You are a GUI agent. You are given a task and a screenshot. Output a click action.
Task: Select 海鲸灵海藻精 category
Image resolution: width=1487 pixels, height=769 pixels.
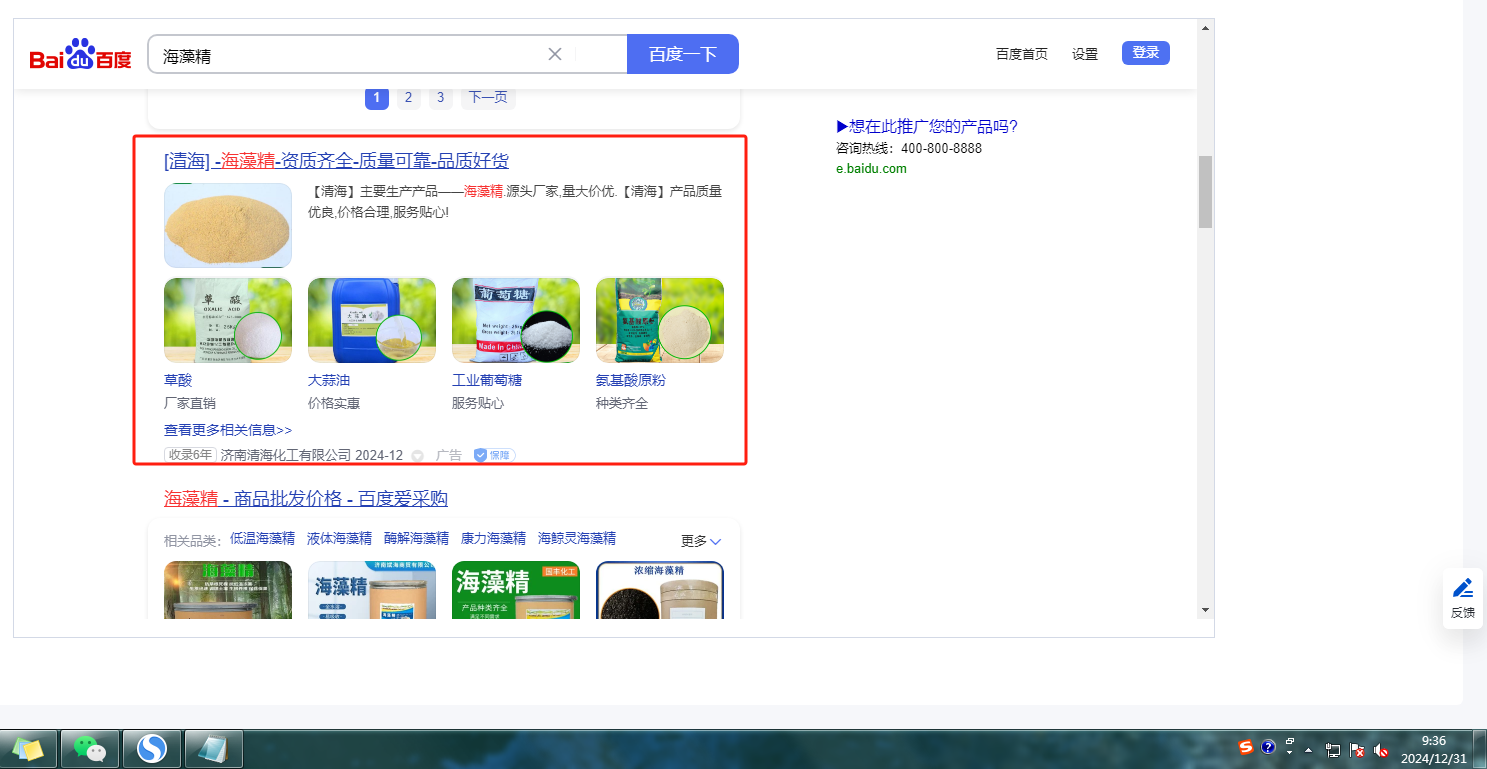[577, 538]
